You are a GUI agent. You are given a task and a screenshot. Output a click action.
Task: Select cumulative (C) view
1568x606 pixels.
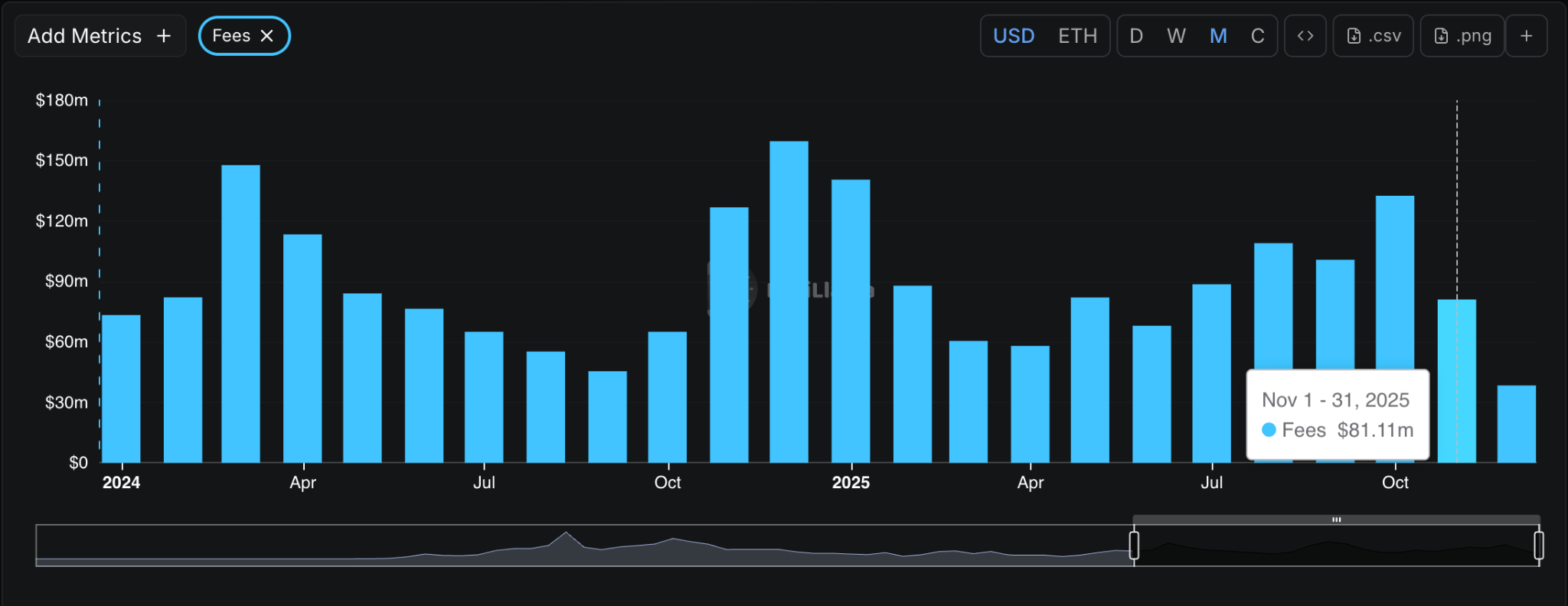(1257, 36)
